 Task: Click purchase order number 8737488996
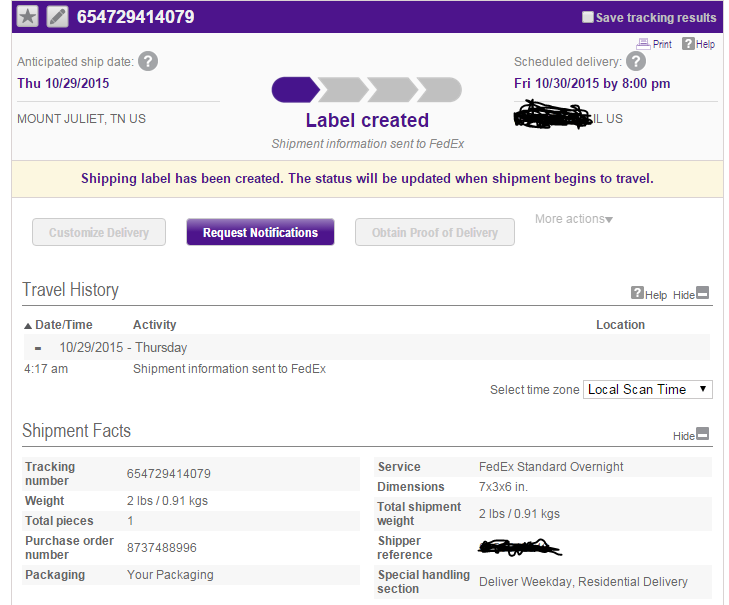[x=162, y=548]
